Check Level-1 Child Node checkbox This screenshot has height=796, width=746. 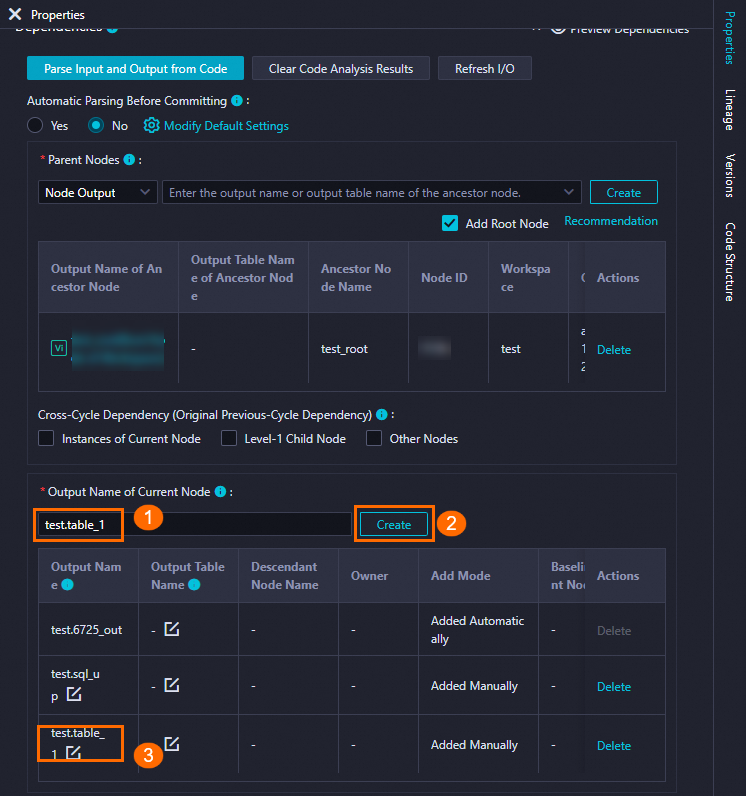point(229,438)
